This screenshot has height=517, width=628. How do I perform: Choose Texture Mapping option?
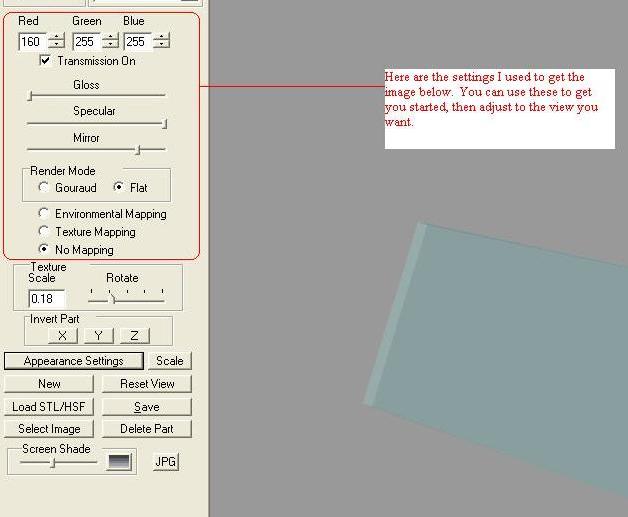(x=44, y=232)
